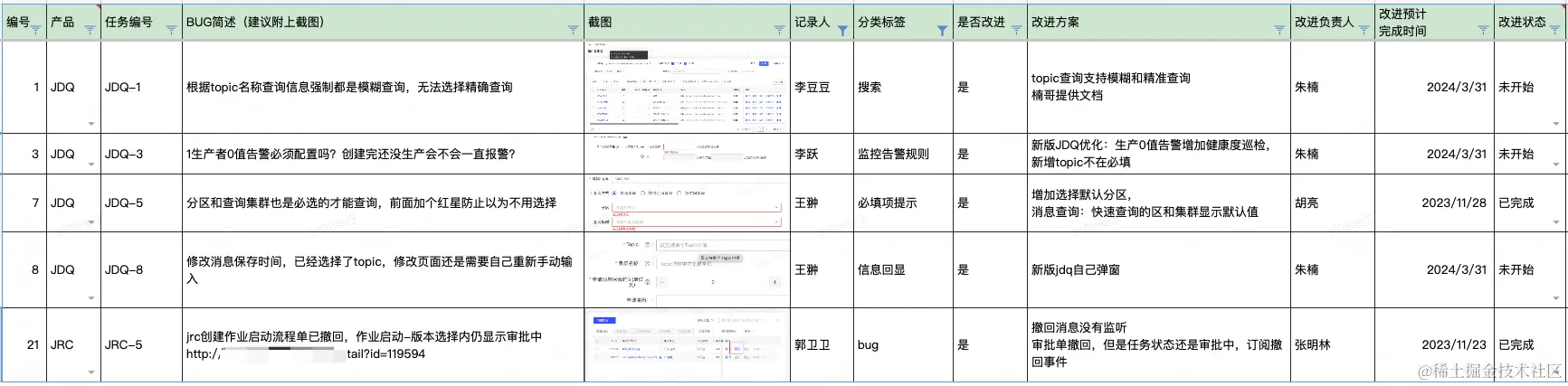Select cell 'JDQ-3' in 任务编号 column
This screenshot has height=386, width=1568.
pos(141,154)
